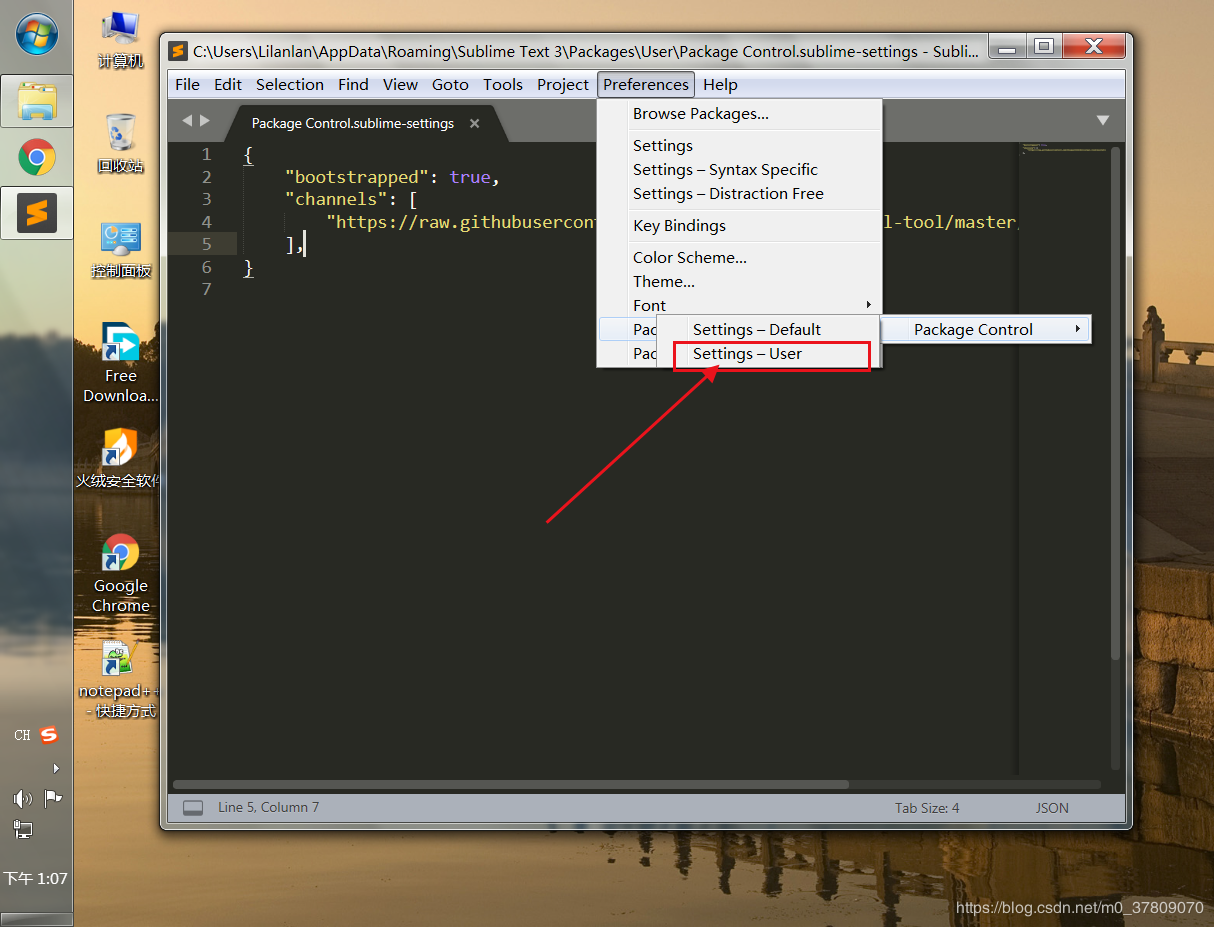The image size is (1214, 927).
Task: Close the Preferences menu
Action: pyautogui.click(x=646, y=84)
